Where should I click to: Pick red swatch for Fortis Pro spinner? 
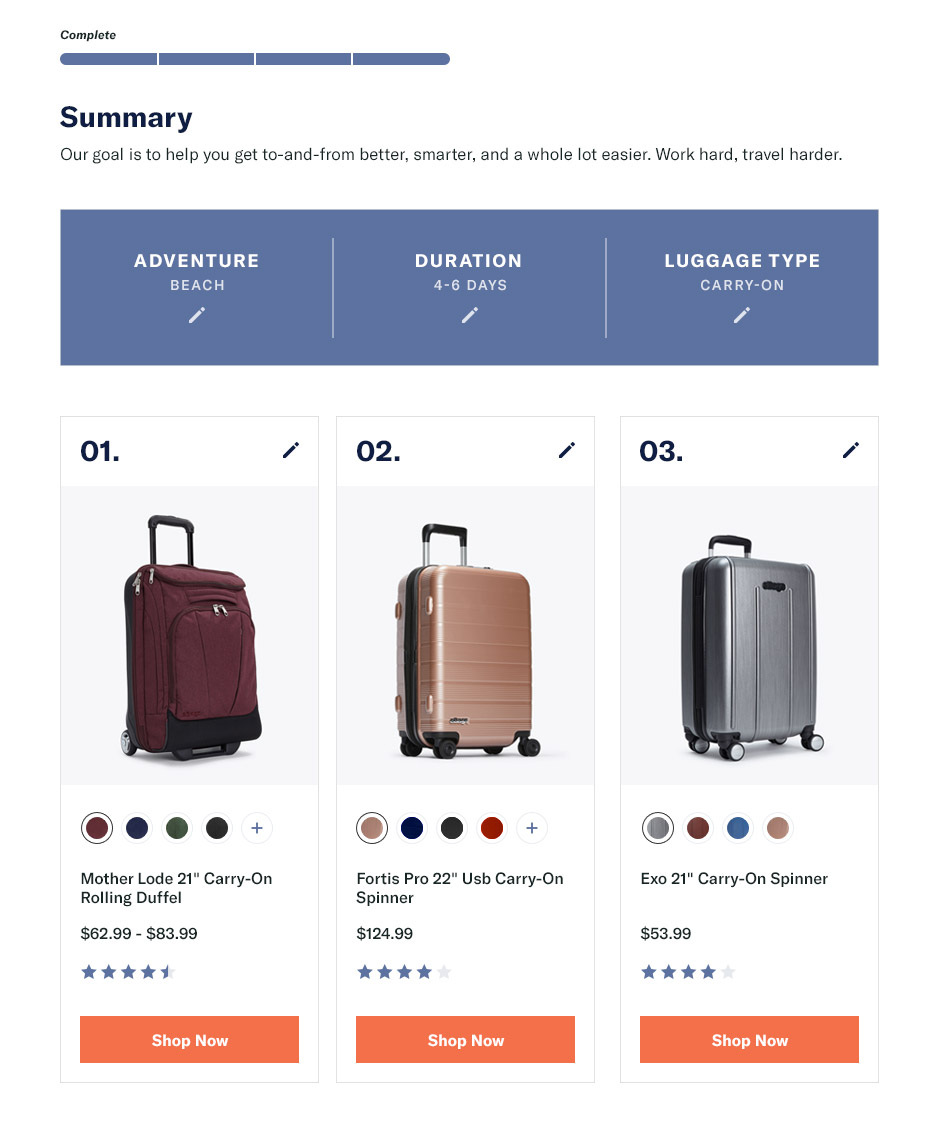(x=492, y=828)
